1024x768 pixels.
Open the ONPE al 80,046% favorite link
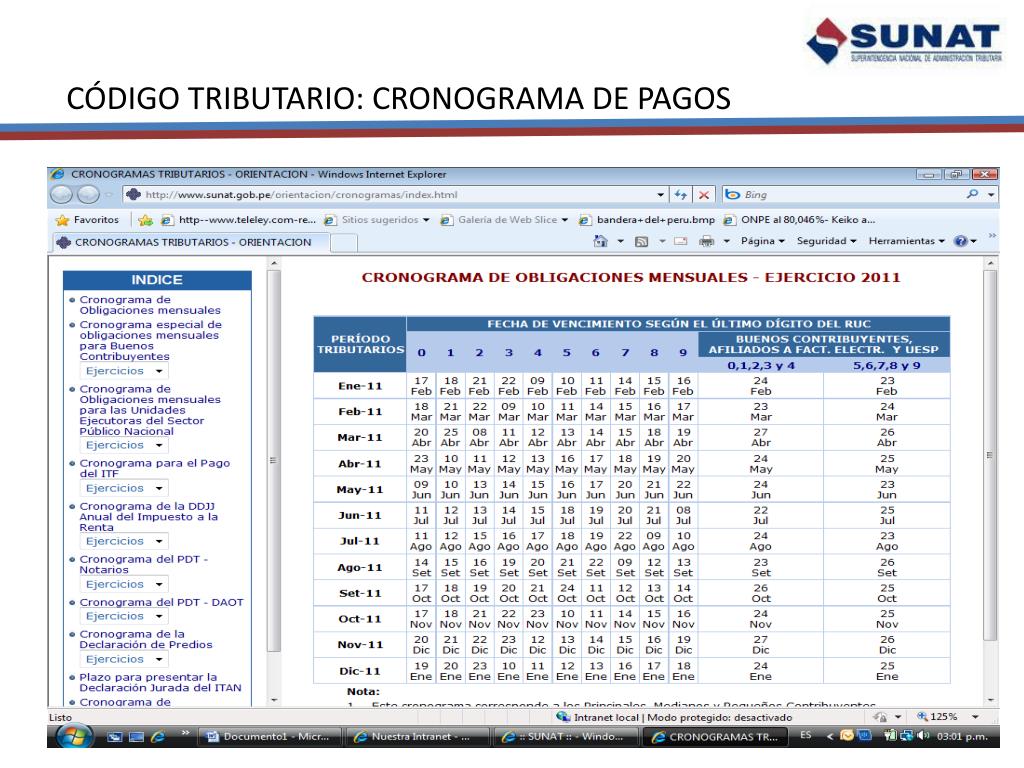click(x=799, y=220)
